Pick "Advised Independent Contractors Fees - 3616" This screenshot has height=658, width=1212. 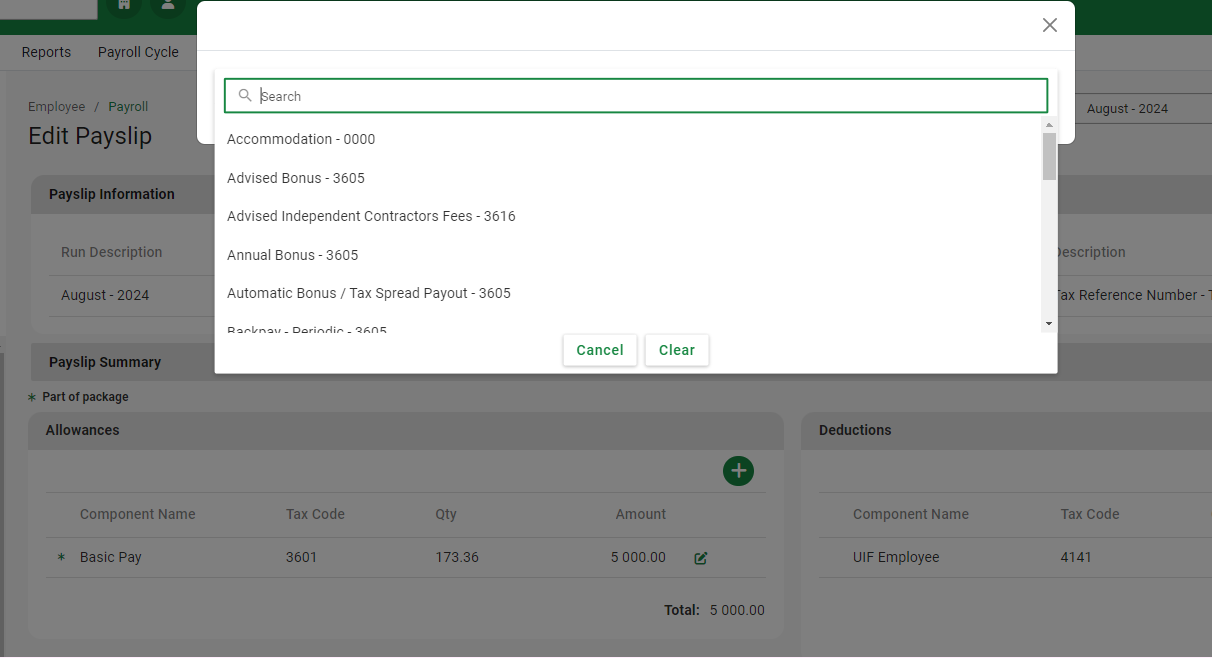pyautogui.click(x=371, y=216)
